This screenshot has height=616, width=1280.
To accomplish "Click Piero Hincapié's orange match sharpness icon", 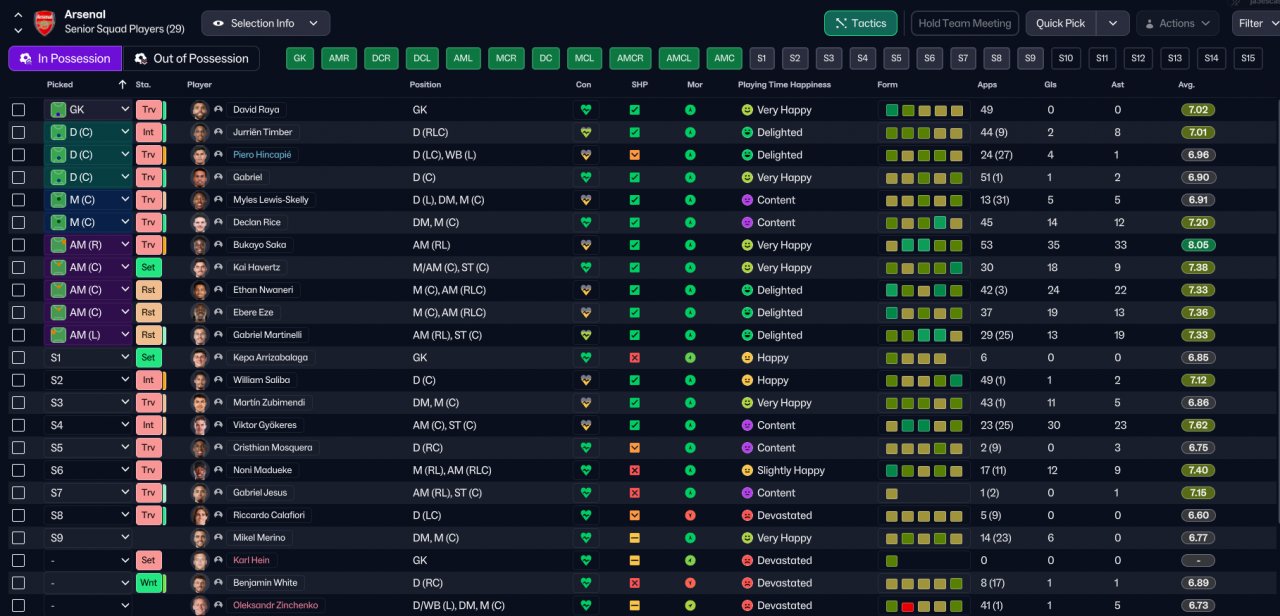I will click(634, 155).
